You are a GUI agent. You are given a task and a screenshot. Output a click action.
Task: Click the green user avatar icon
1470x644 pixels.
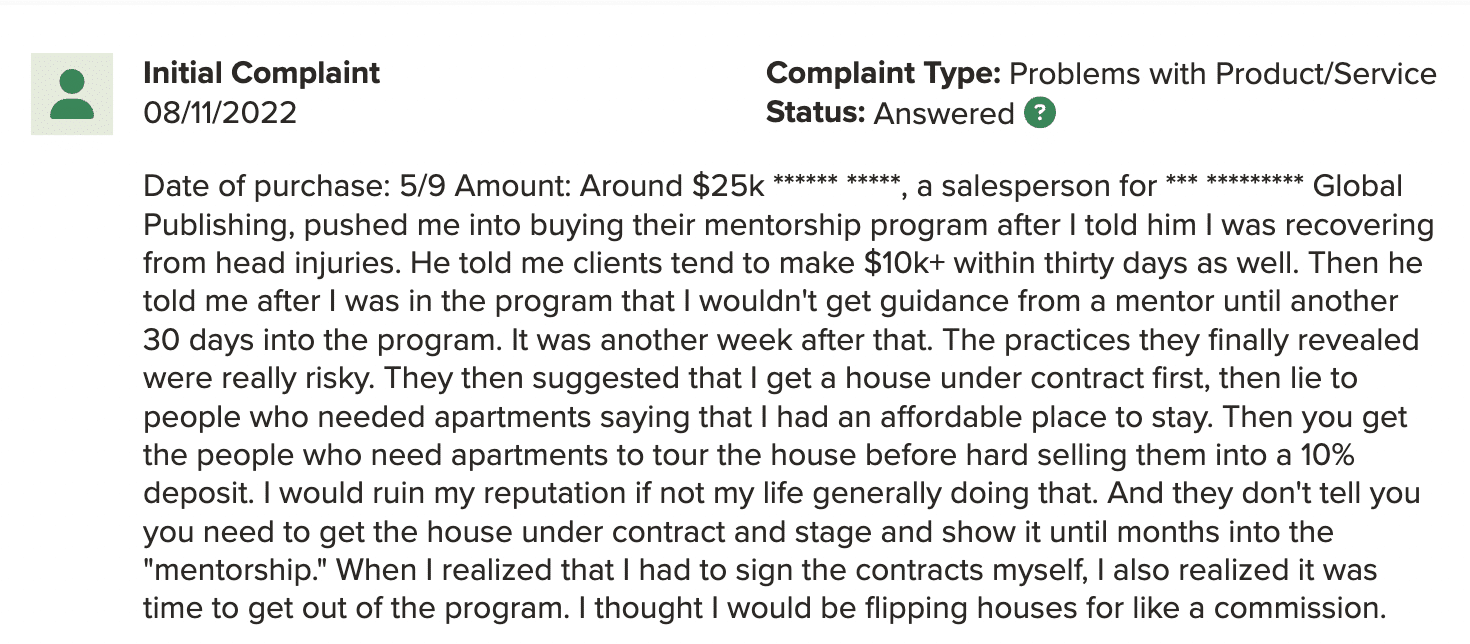(72, 94)
